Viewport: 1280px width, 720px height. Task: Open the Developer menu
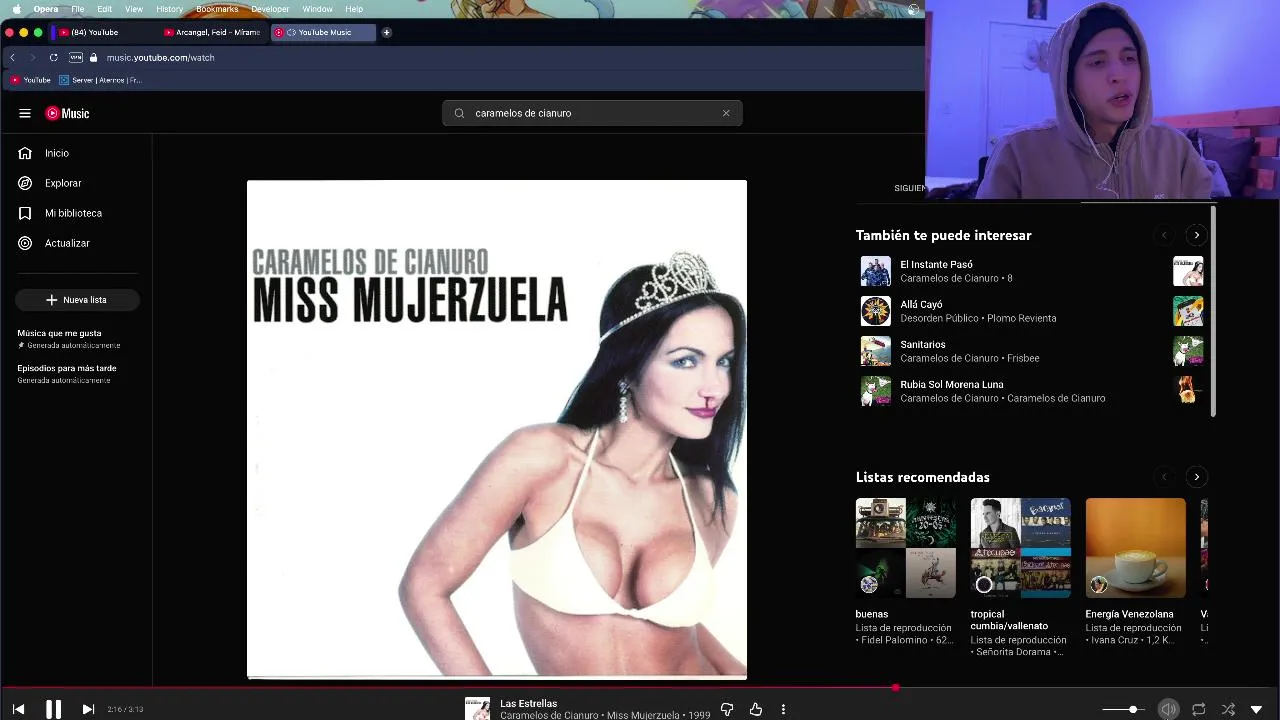click(270, 9)
